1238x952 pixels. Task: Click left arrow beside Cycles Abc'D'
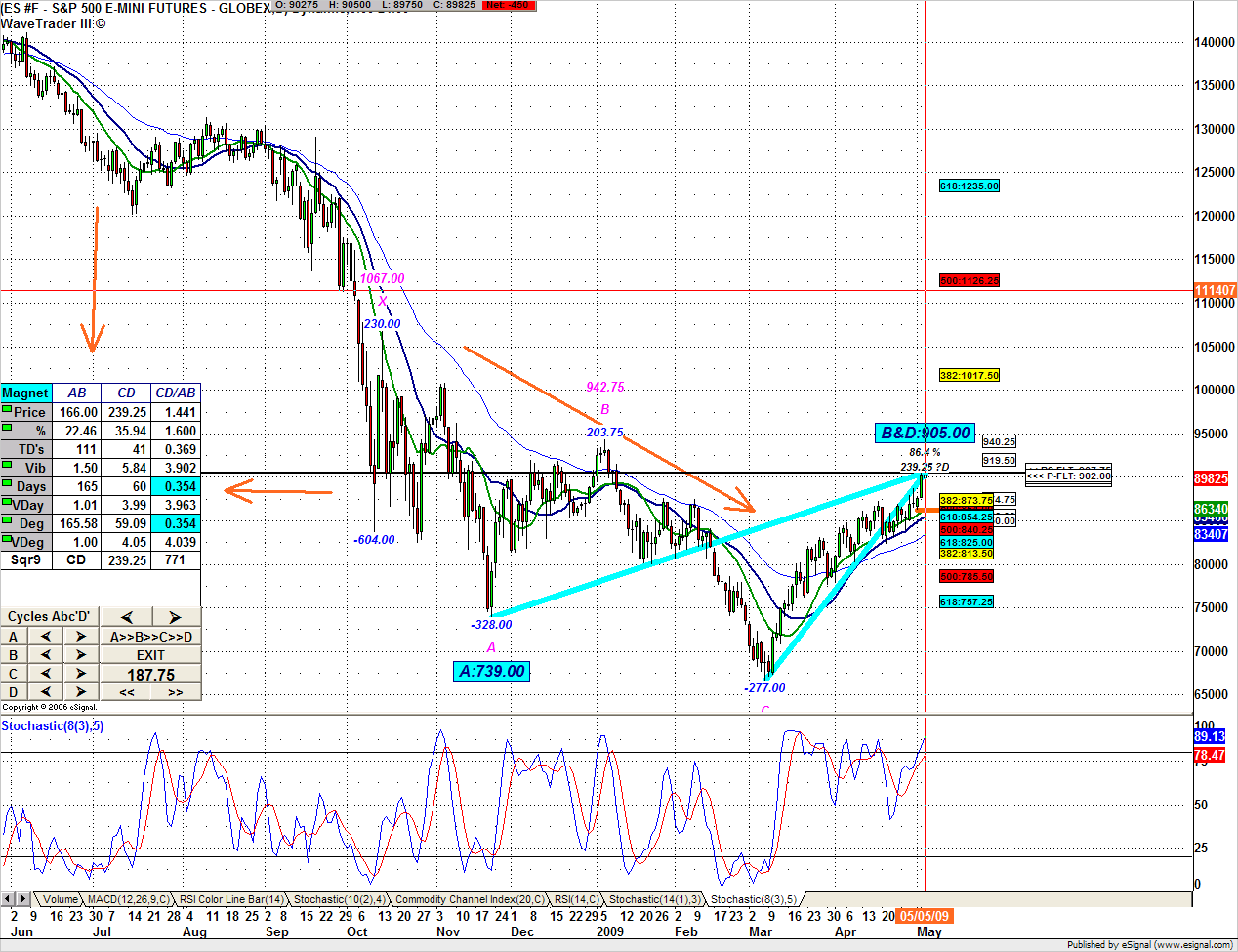coord(126,617)
